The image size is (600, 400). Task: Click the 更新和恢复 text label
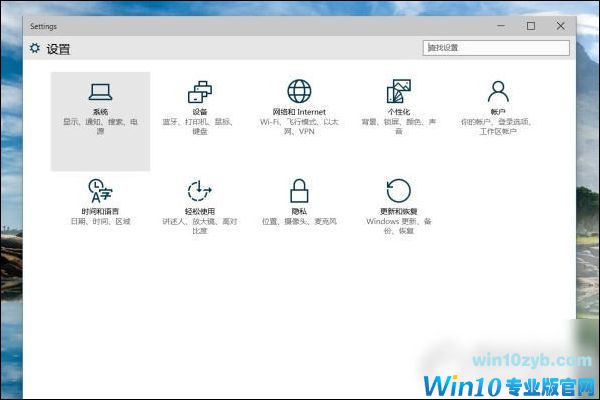click(398, 211)
